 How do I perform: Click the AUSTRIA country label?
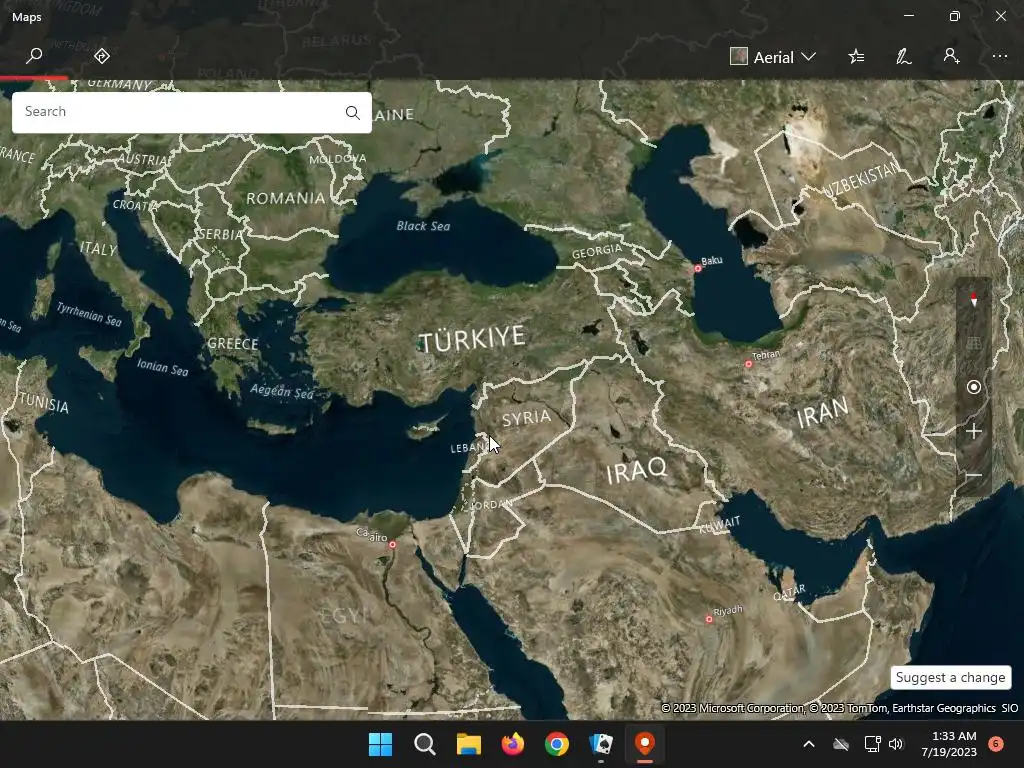click(142, 159)
